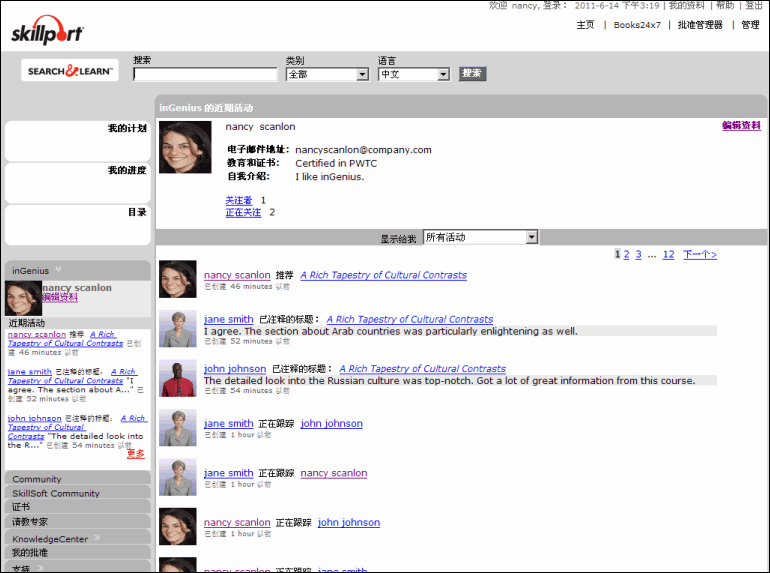Image resolution: width=770 pixels, height=573 pixels.
Task: Open course link in john johnson's annotation
Action: pyautogui.click(x=422, y=369)
